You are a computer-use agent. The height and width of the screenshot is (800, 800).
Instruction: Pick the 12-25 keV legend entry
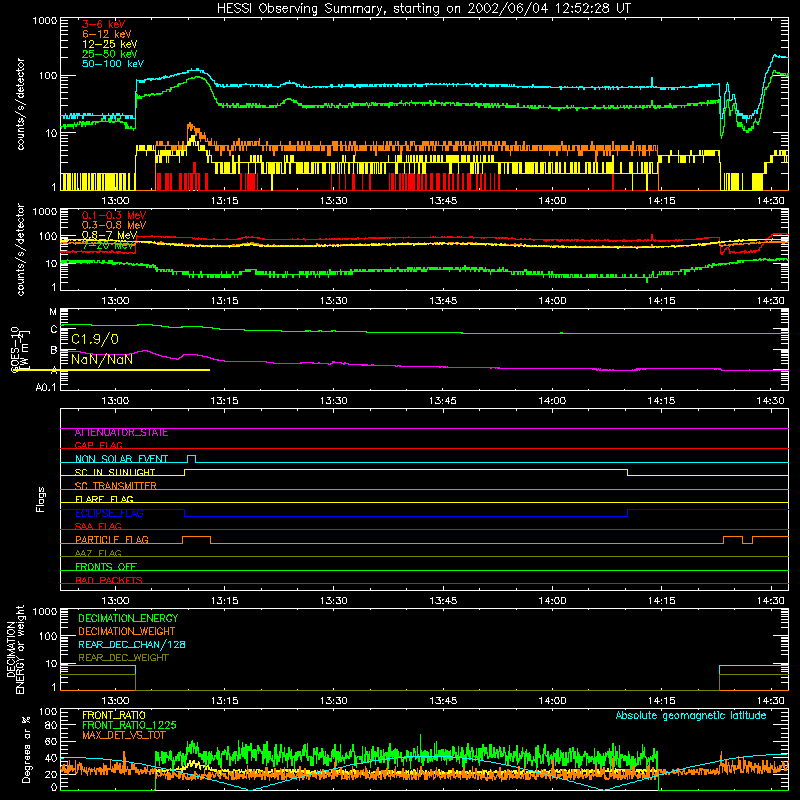pos(110,44)
